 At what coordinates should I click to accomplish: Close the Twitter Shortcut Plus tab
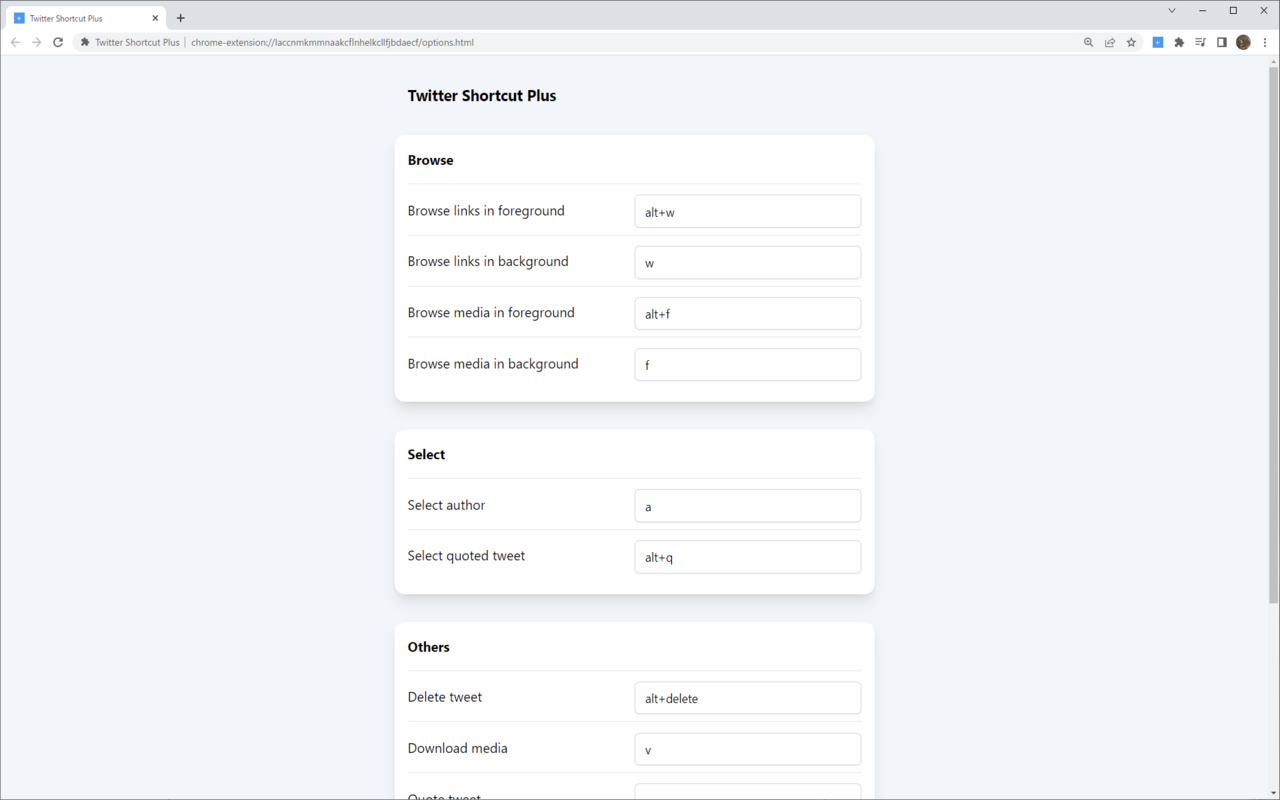tap(155, 18)
